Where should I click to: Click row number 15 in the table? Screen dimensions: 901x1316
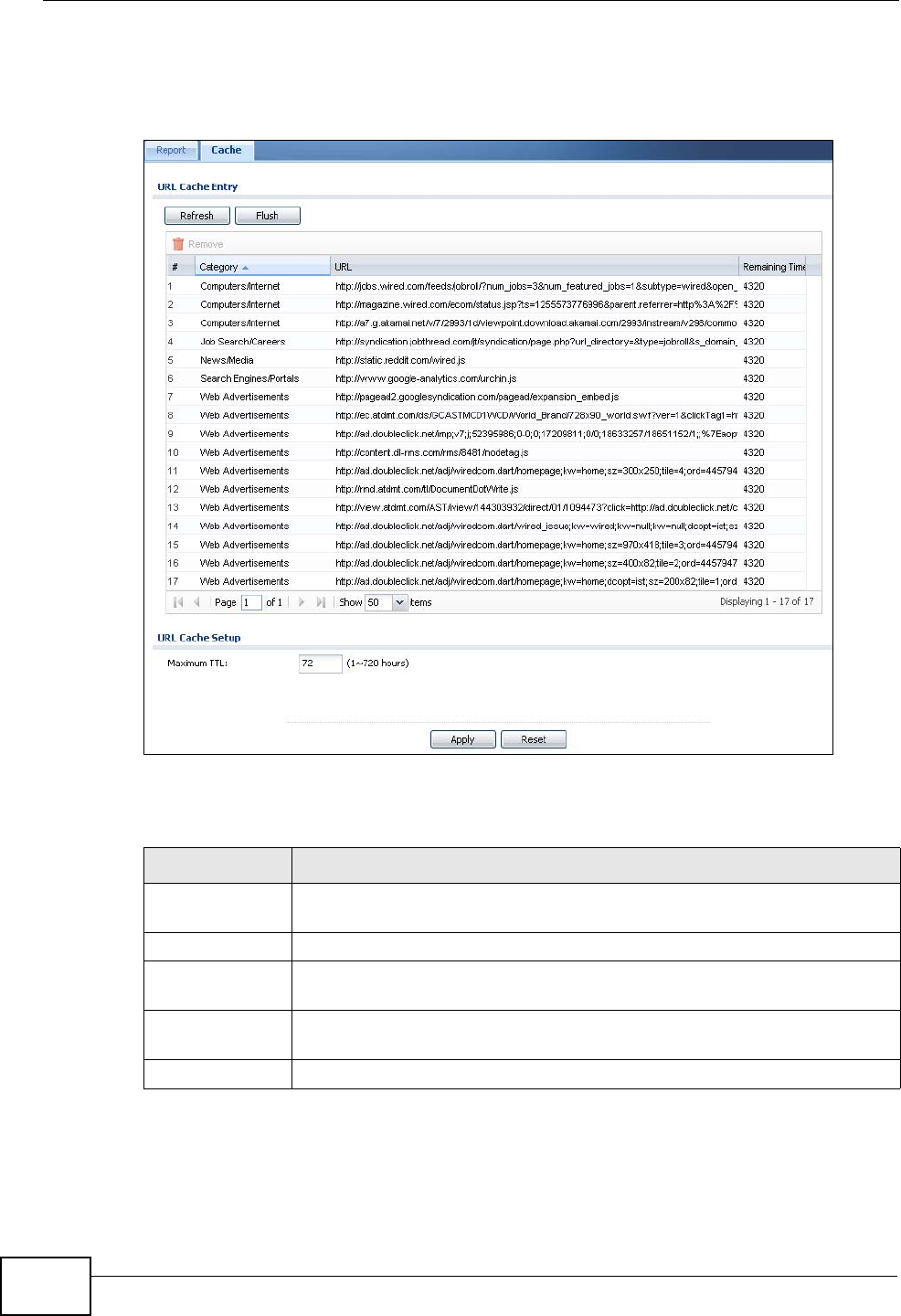(x=173, y=545)
